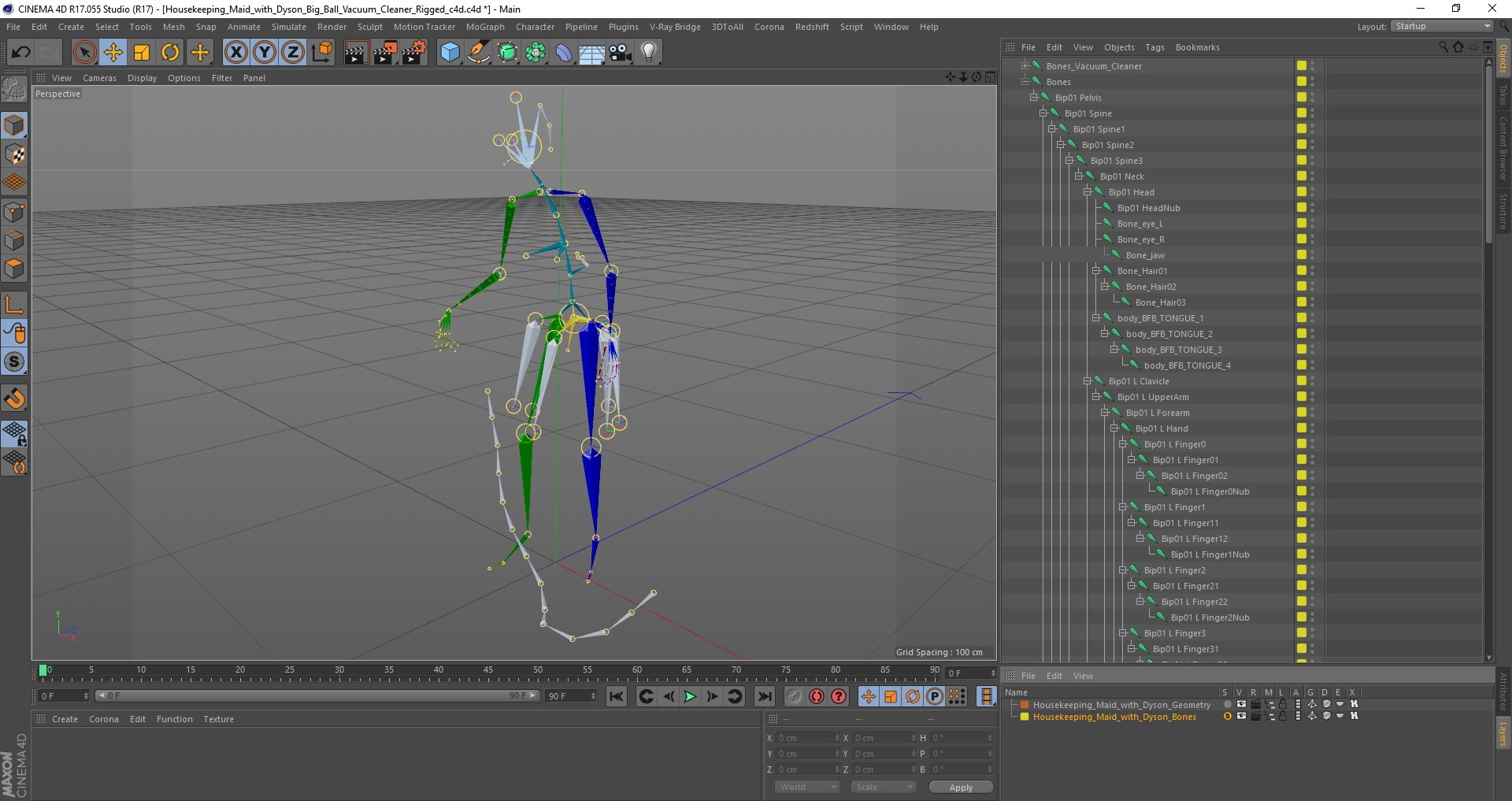Open the MoGraph menu

tap(485, 27)
